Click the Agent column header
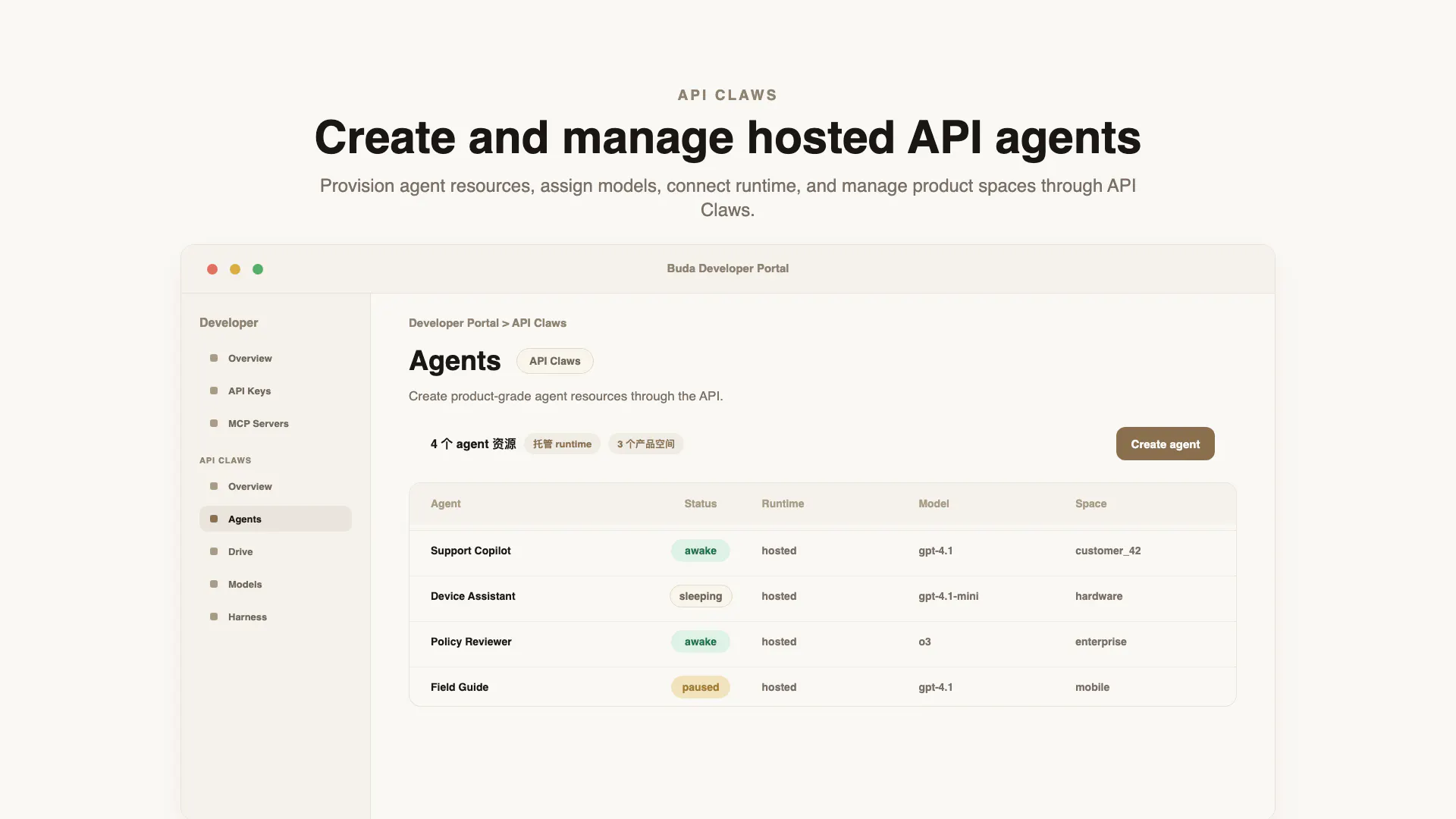Image resolution: width=1456 pixels, height=819 pixels. 445,504
